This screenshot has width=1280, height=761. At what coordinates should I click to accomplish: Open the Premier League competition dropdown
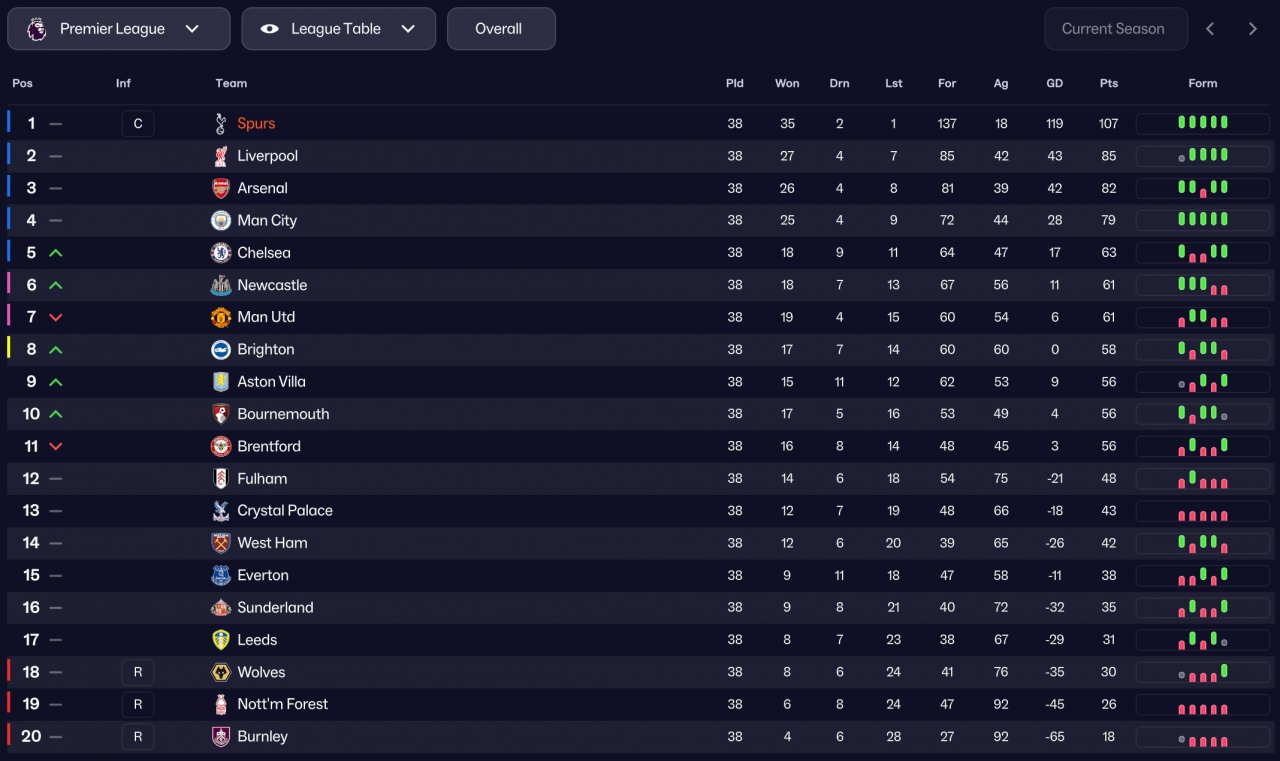point(119,29)
